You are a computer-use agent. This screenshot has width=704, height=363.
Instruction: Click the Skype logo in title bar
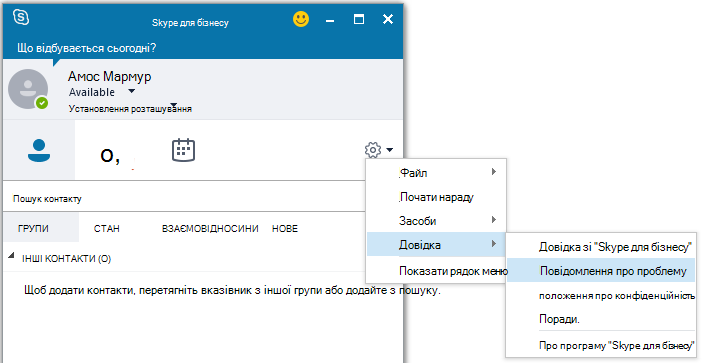(21, 18)
